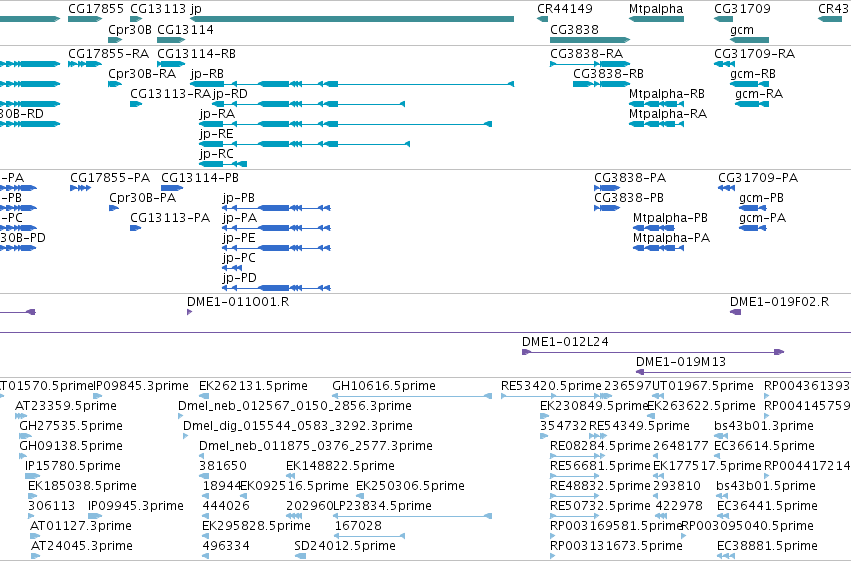Click the CR44149 gene label

564,9
